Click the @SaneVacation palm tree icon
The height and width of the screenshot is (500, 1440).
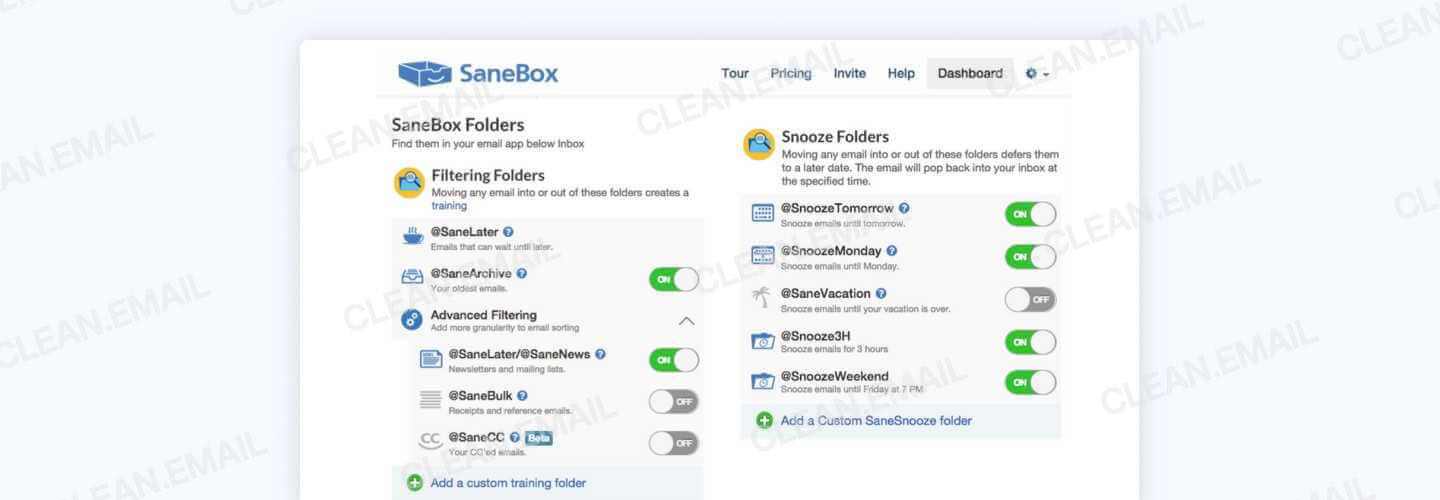click(762, 298)
